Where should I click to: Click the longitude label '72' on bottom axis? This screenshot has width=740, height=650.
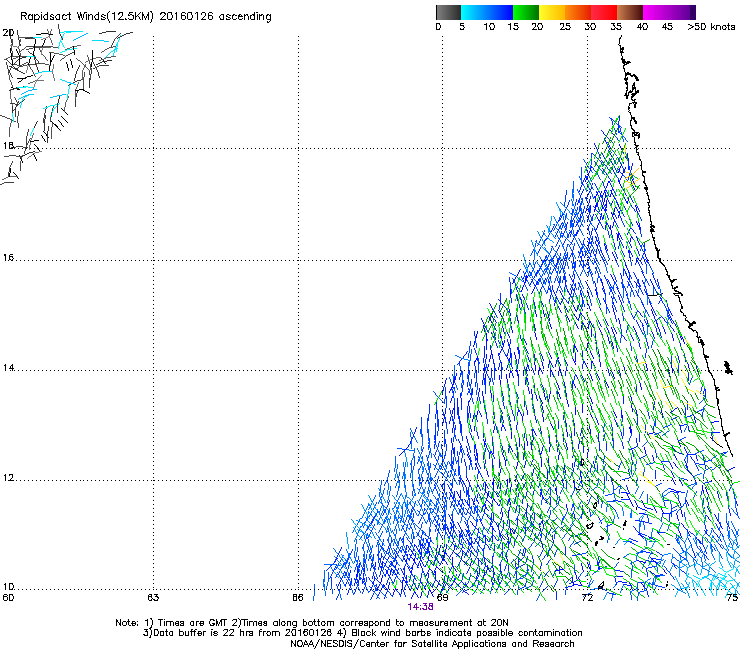587,598
